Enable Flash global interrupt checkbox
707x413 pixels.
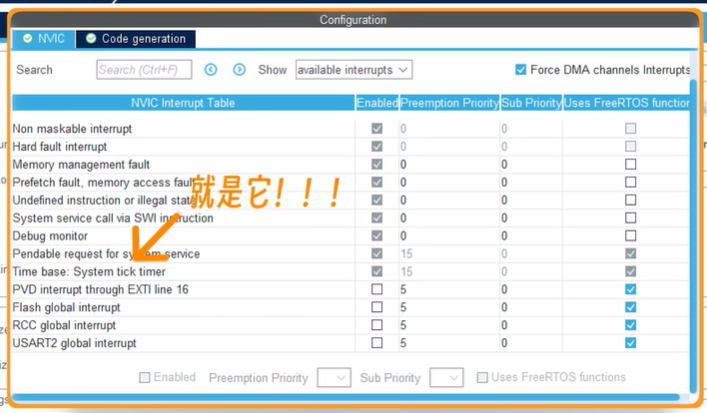coord(377,307)
